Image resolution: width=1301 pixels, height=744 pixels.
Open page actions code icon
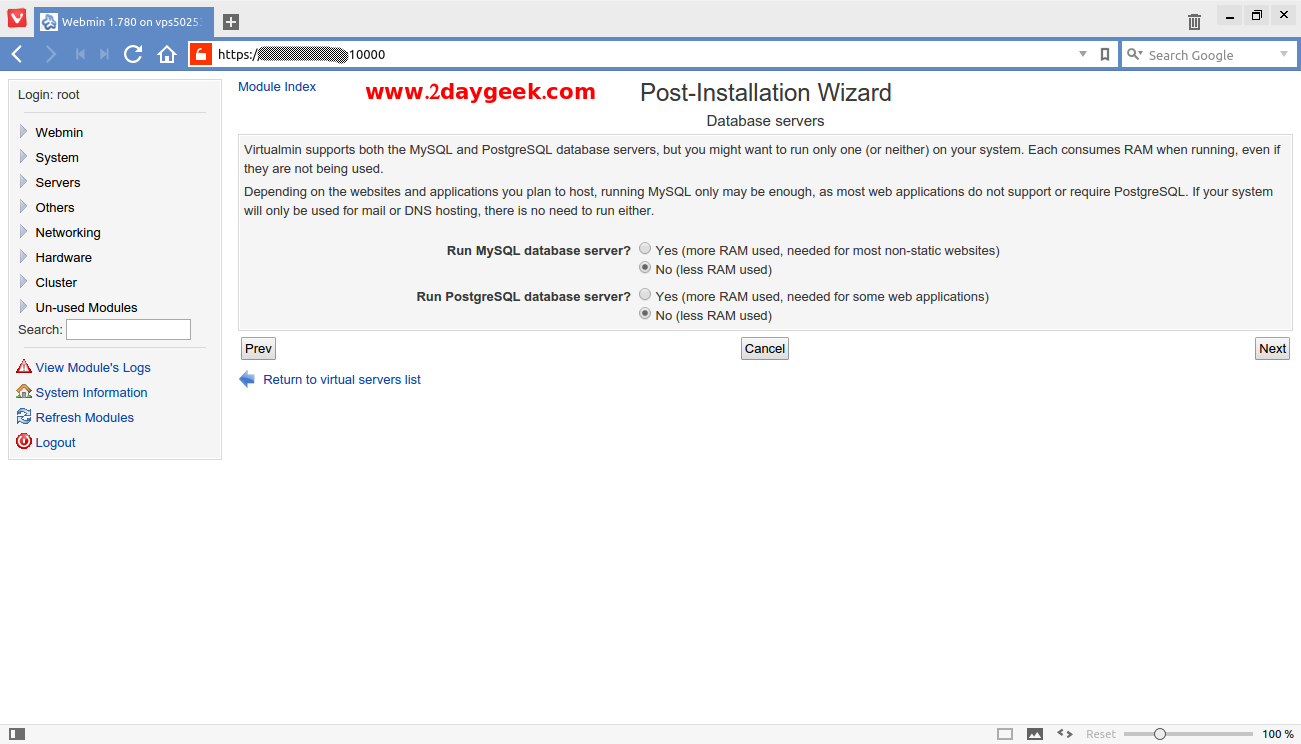click(1065, 734)
